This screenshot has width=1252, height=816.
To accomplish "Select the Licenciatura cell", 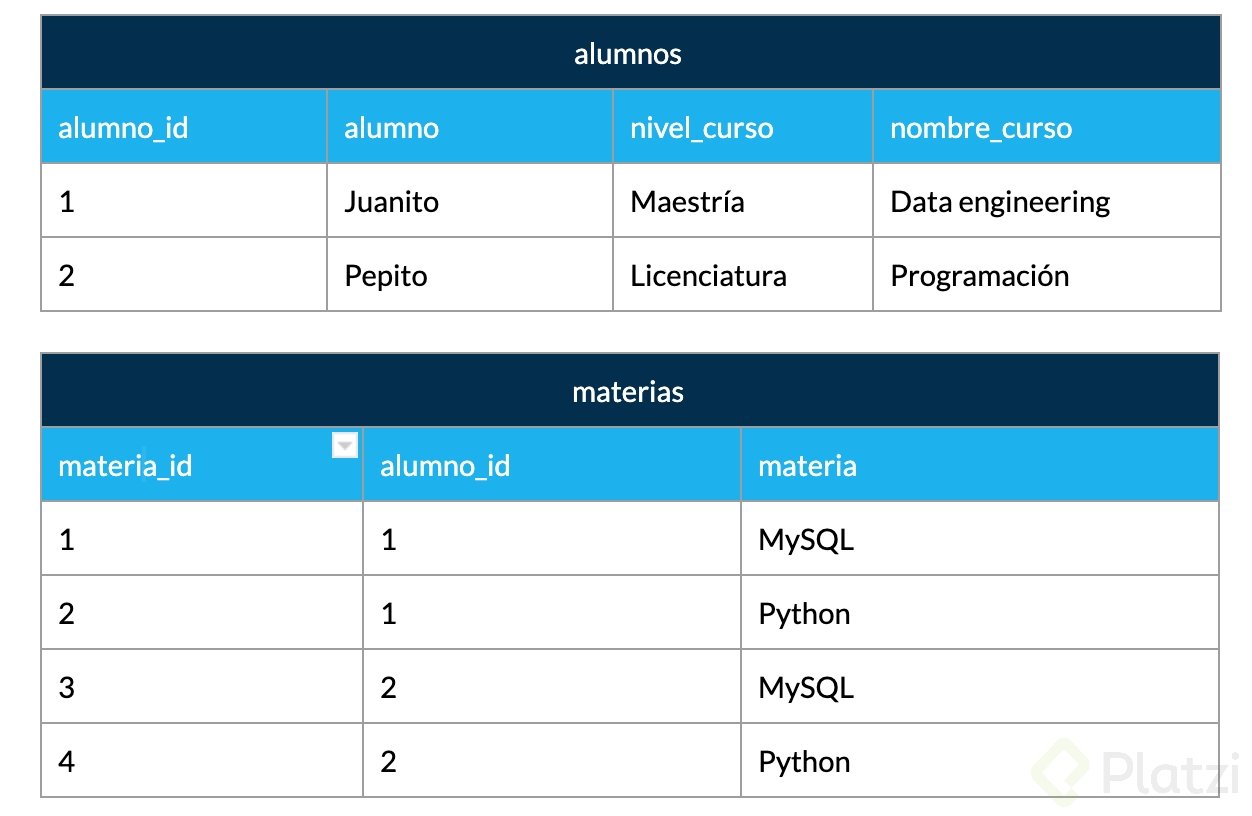I will click(x=708, y=276).
